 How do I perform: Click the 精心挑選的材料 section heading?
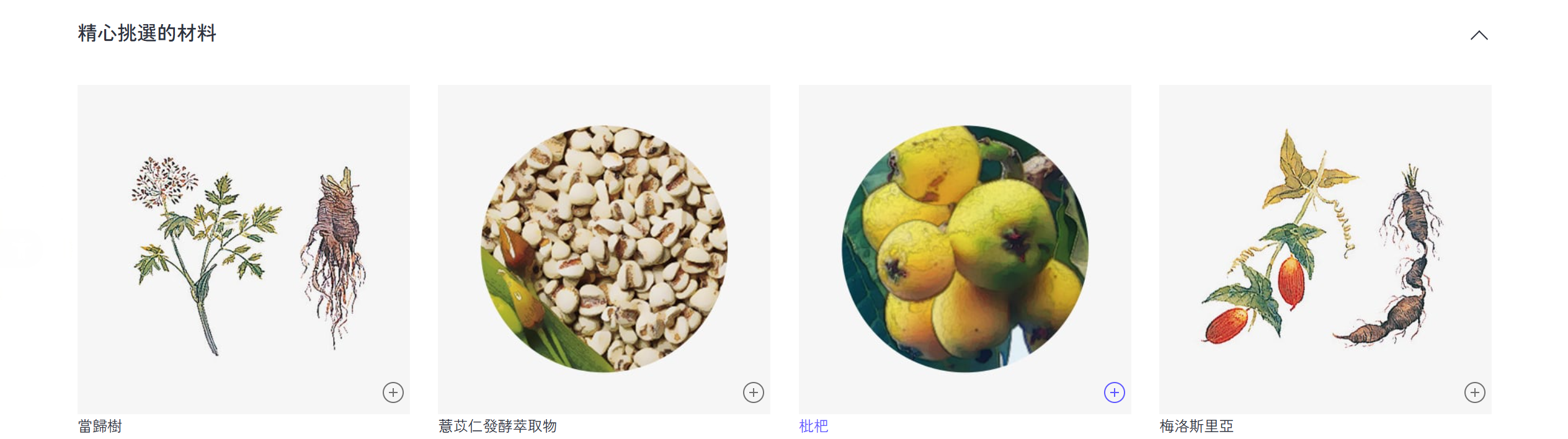pyautogui.click(x=147, y=33)
